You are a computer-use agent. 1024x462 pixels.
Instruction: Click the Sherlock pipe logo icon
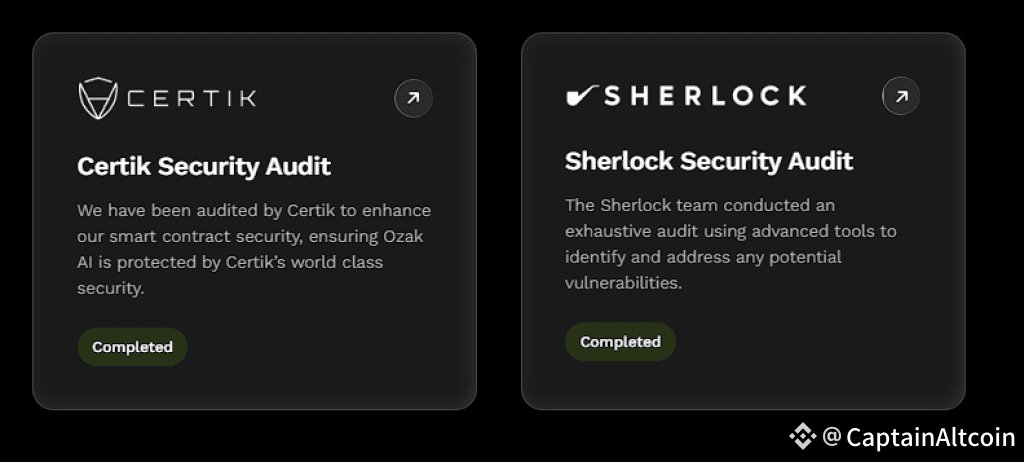coord(582,96)
